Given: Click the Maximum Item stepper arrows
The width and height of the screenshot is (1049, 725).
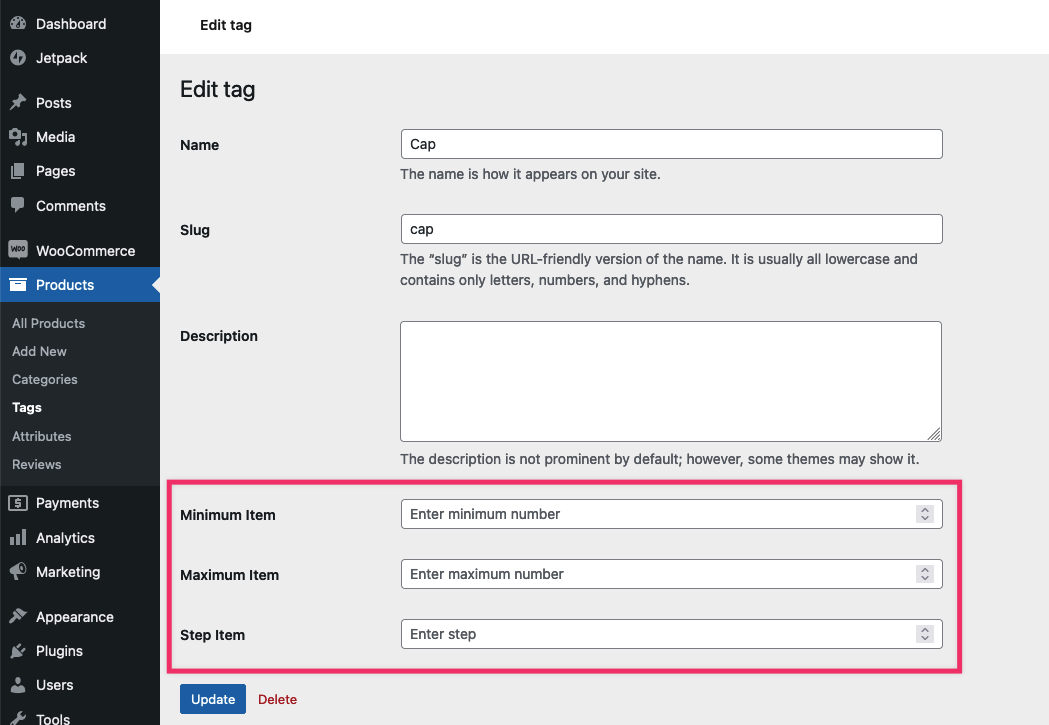Looking at the screenshot, I should coord(925,574).
